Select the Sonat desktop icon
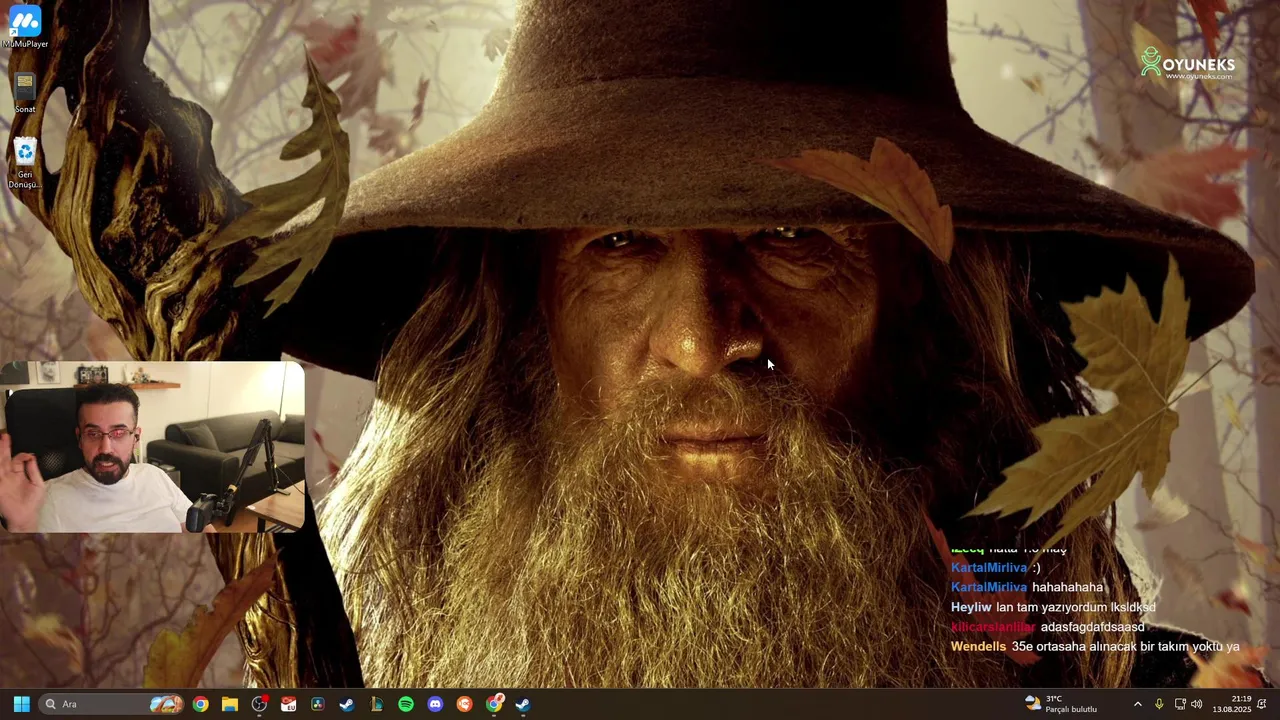Viewport: 1280px width, 720px height. (x=25, y=92)
